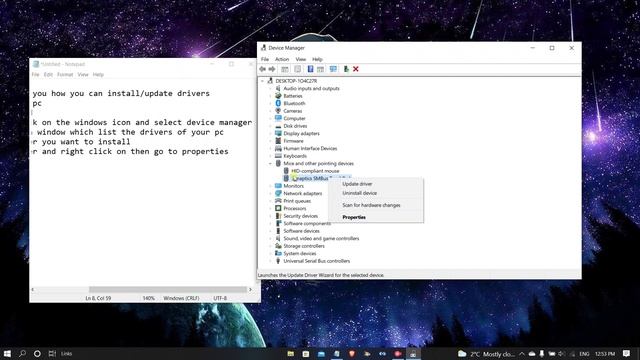Click Notepad horizontal scrollbar left arrow
Image resolution: width=640 pixels, height=360 pixels.
pyautogui.click(x=33, y=289)
